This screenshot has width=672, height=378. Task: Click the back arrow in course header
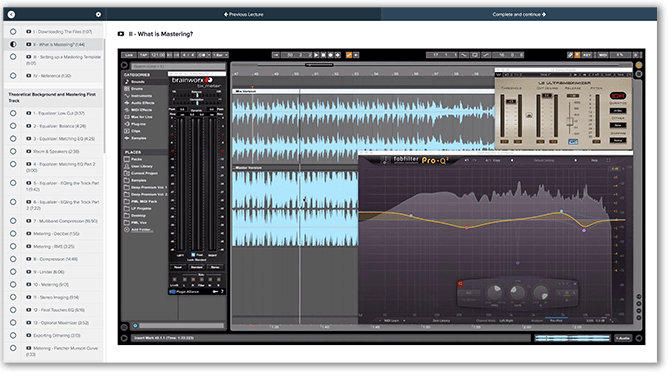pyautogui.click(x=11, y=14)
